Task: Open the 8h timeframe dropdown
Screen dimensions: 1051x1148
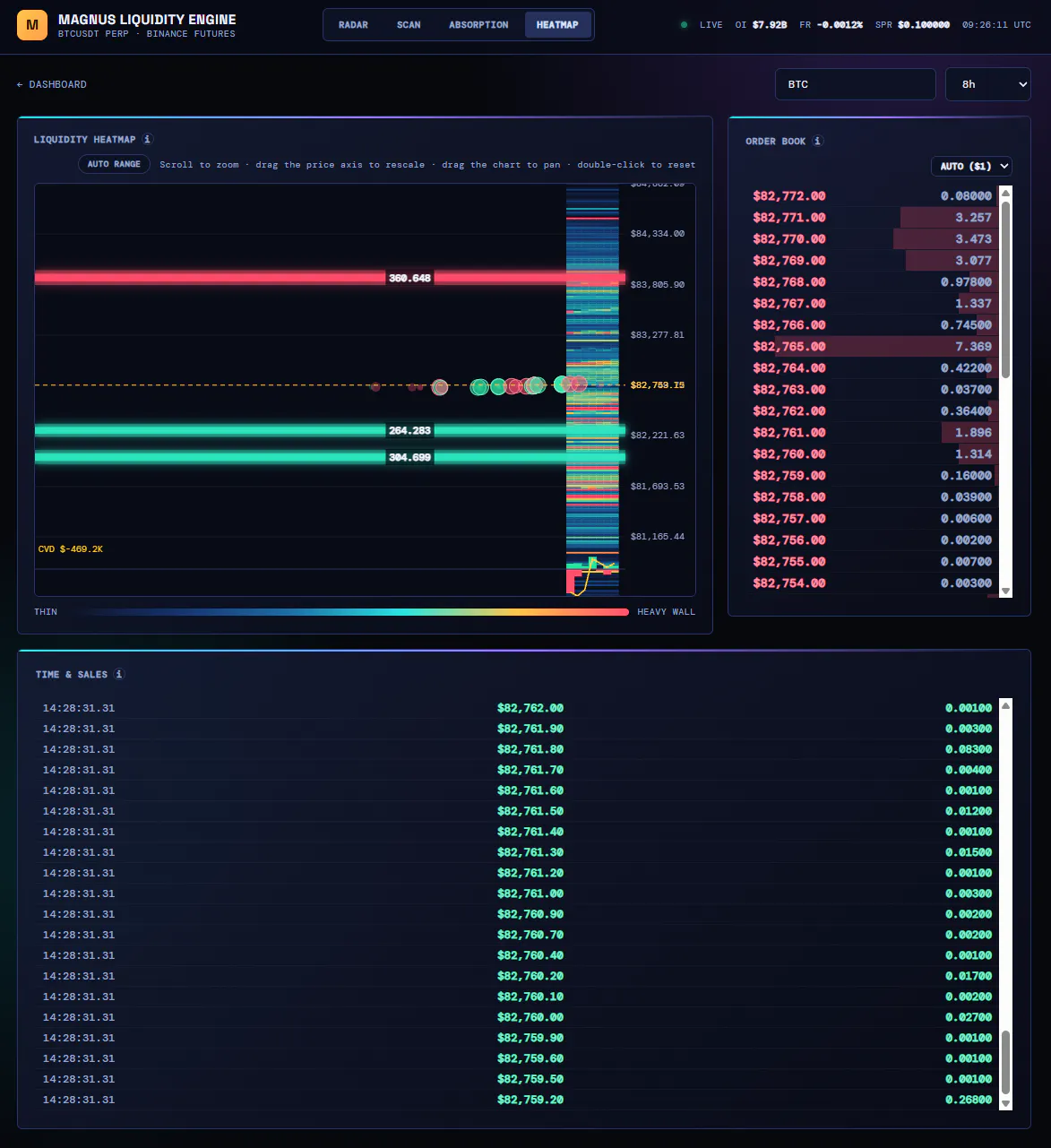Action: 988,84
